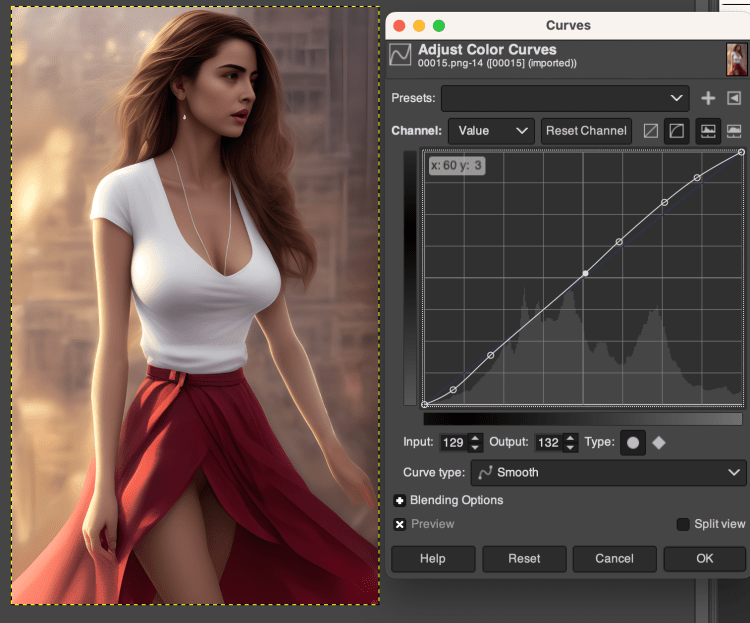
Task: Click the horizontal gradient bar below curve
Action: coord(583,419)
